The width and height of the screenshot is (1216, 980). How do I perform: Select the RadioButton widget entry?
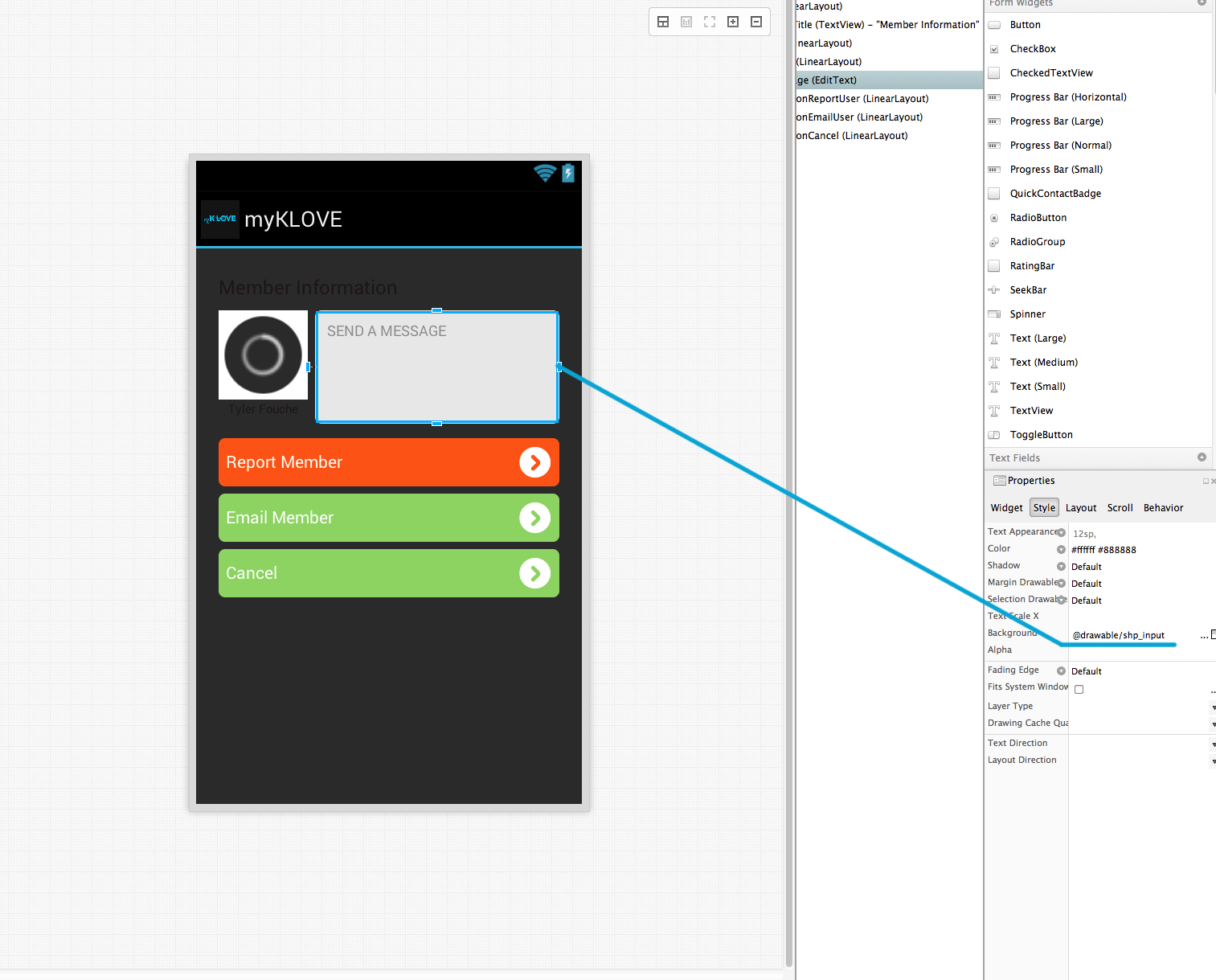(1038, 217)
